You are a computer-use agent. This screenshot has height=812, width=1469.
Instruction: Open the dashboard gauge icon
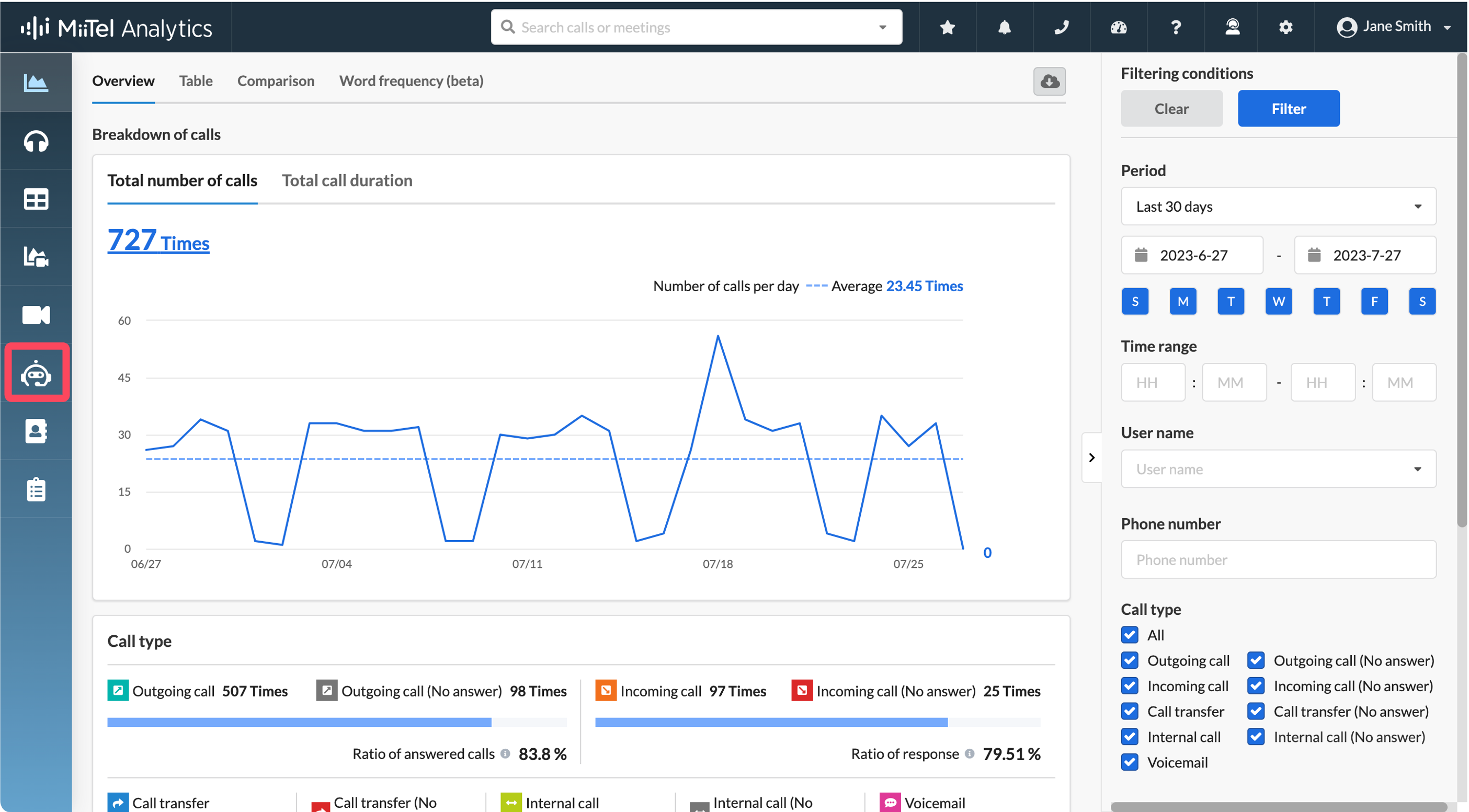click(x=1118, y=27)
